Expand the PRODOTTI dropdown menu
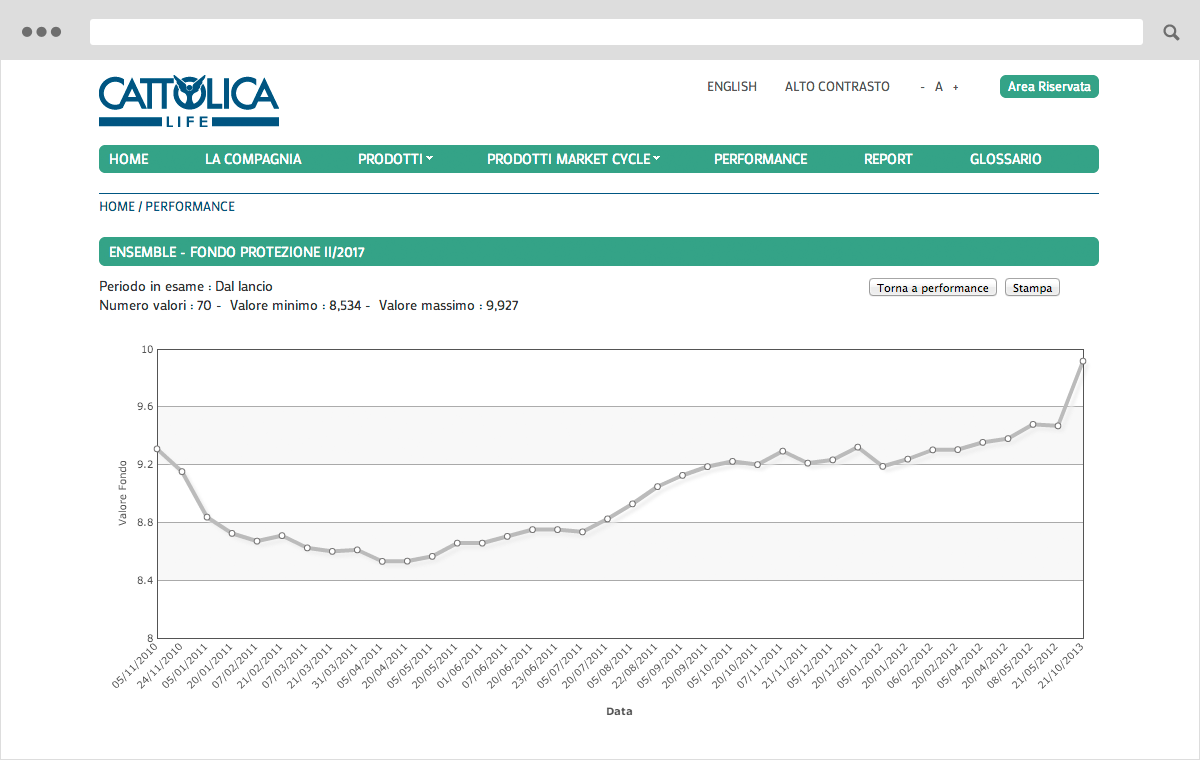 point(395,159)
